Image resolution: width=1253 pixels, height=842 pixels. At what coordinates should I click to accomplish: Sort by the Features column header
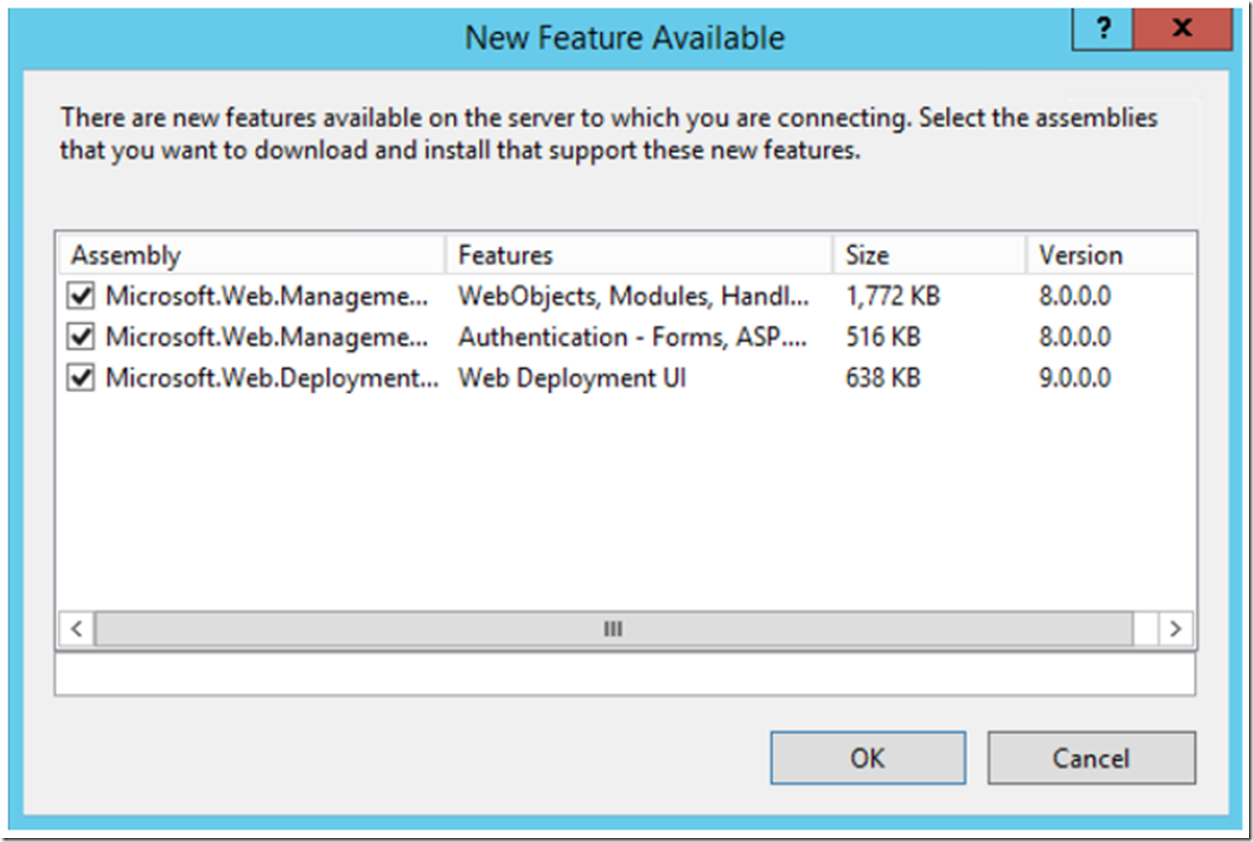638,255
